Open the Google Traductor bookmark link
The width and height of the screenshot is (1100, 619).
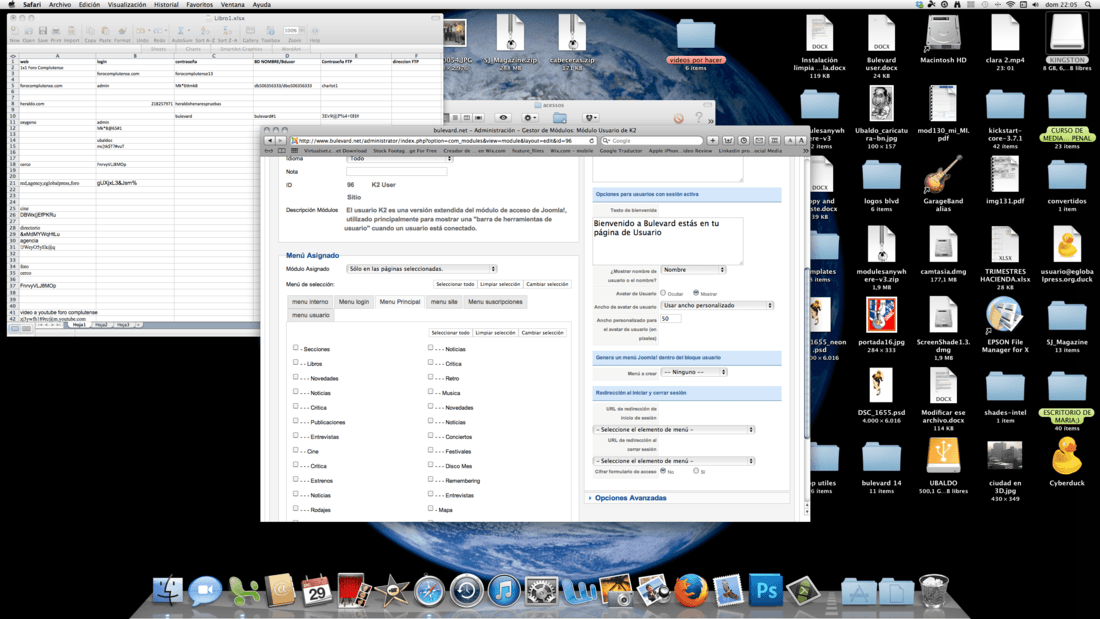tap(621, 151)
